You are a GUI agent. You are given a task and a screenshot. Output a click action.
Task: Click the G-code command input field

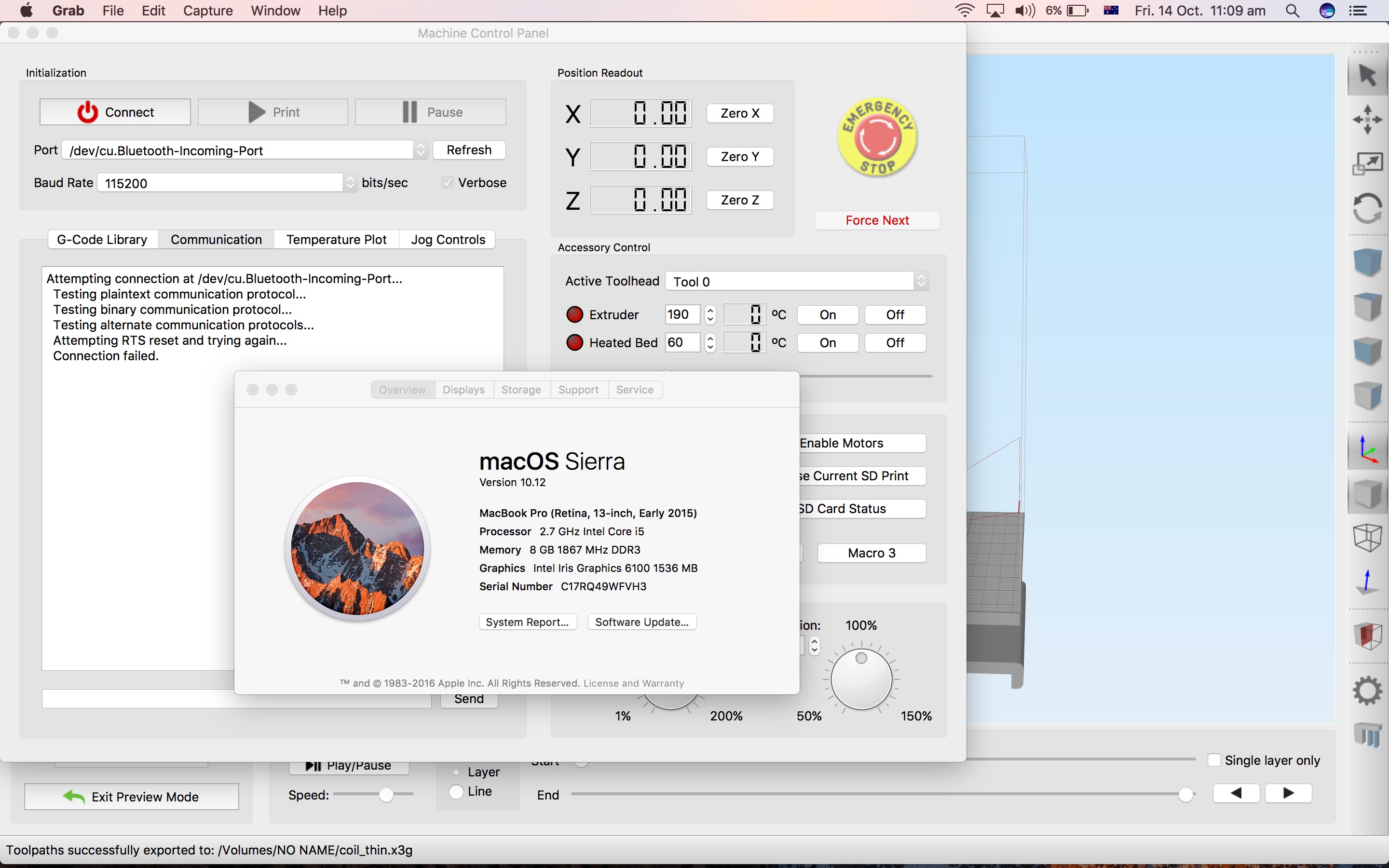tap(236, 699)
